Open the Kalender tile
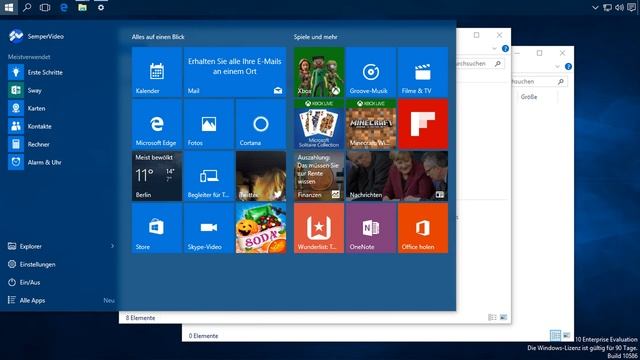Screen dimensions: 640x360 [x=157, y=72]
